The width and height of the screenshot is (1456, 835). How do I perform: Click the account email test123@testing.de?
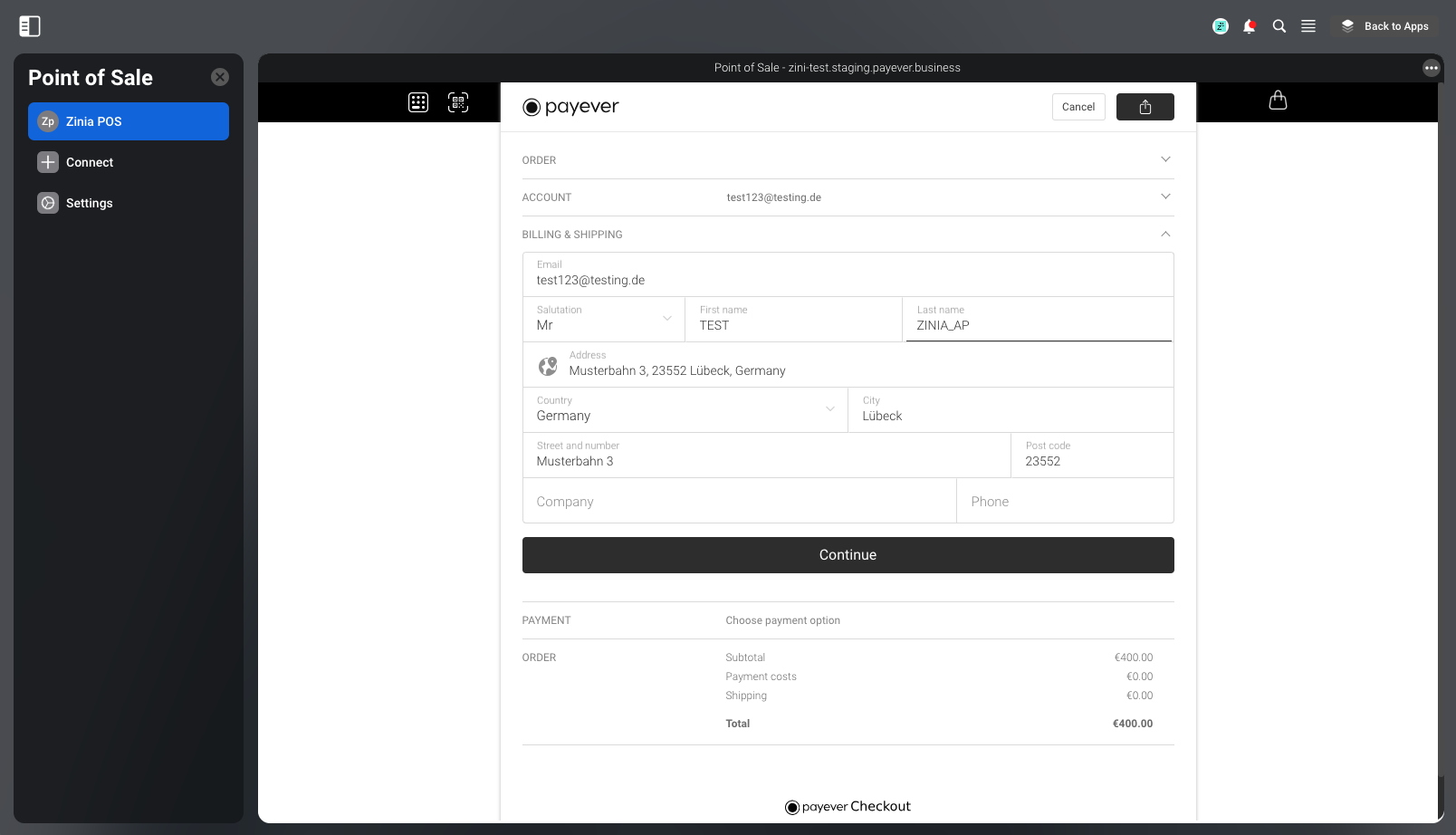[x=774, y=197]
